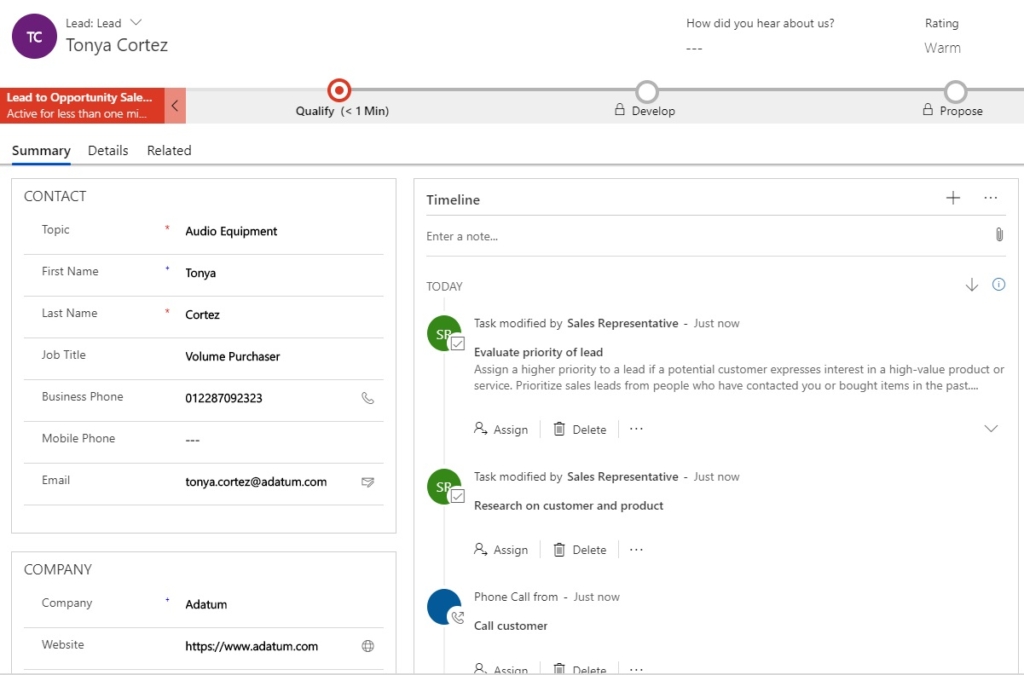Click the paperclip attachment icon in Timeline
Viewport: 1024px width, 675px height.
[x=998, y=235]
